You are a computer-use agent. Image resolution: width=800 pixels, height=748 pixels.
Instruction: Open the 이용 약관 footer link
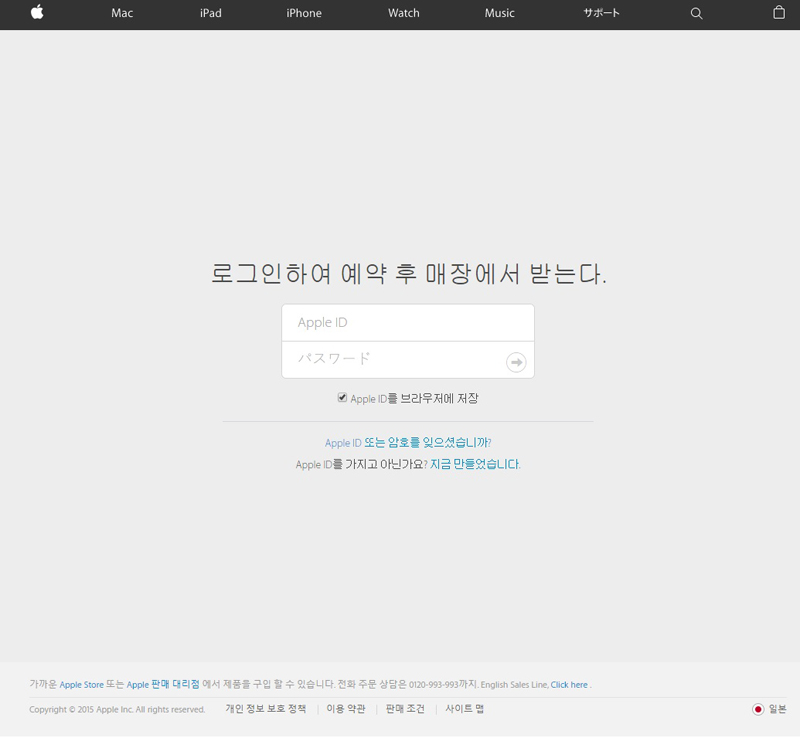click(x=346, y=709)
